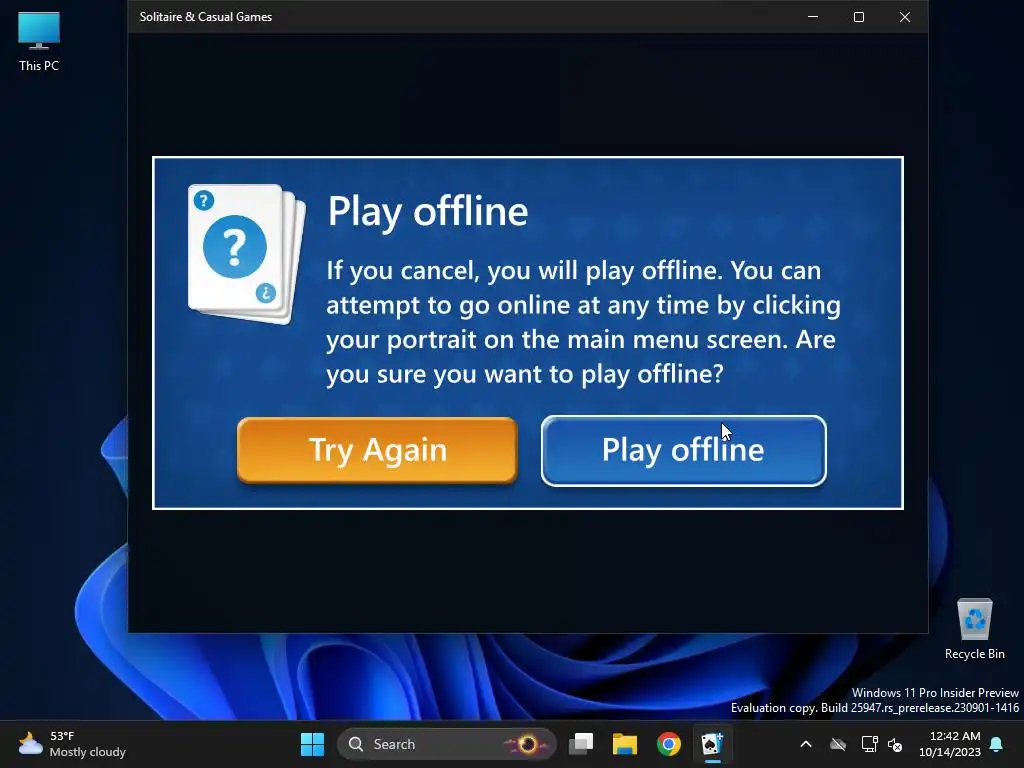Maximize the Solitaire & Casual Games window
Screen dimensions: 1024x768
pyautogui.click(x=859, y=17)
